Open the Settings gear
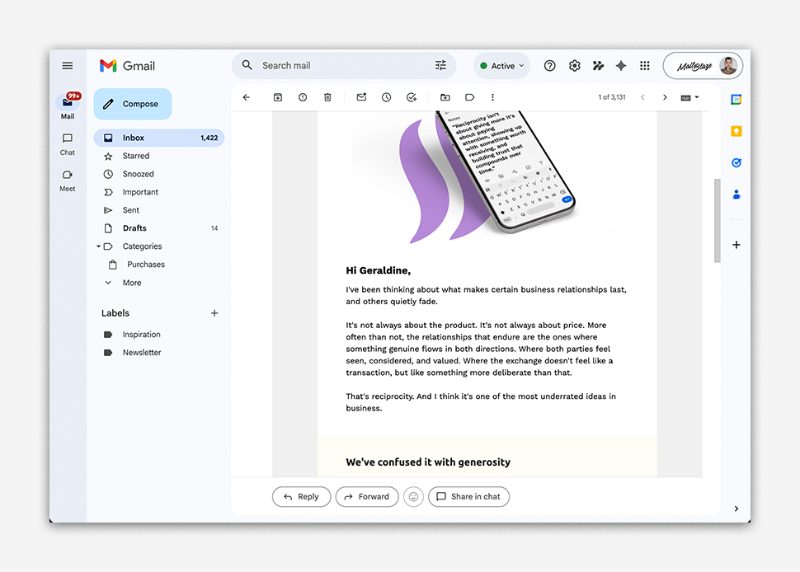 click(574, 66)
